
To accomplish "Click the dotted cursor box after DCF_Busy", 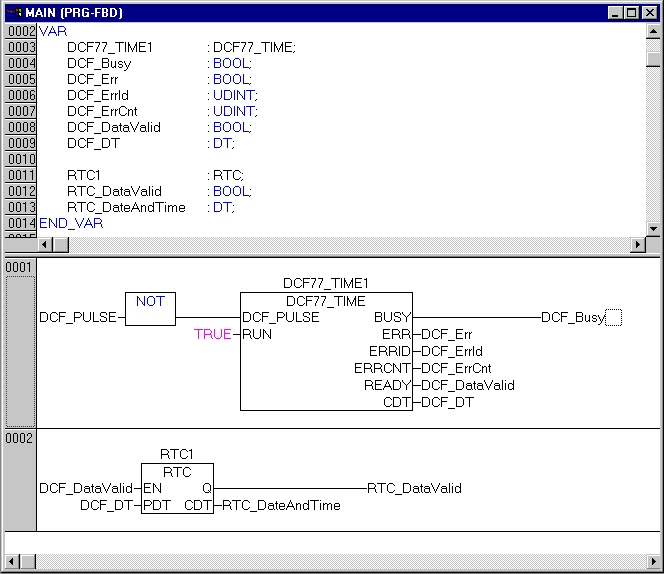I will click(614, 318).
